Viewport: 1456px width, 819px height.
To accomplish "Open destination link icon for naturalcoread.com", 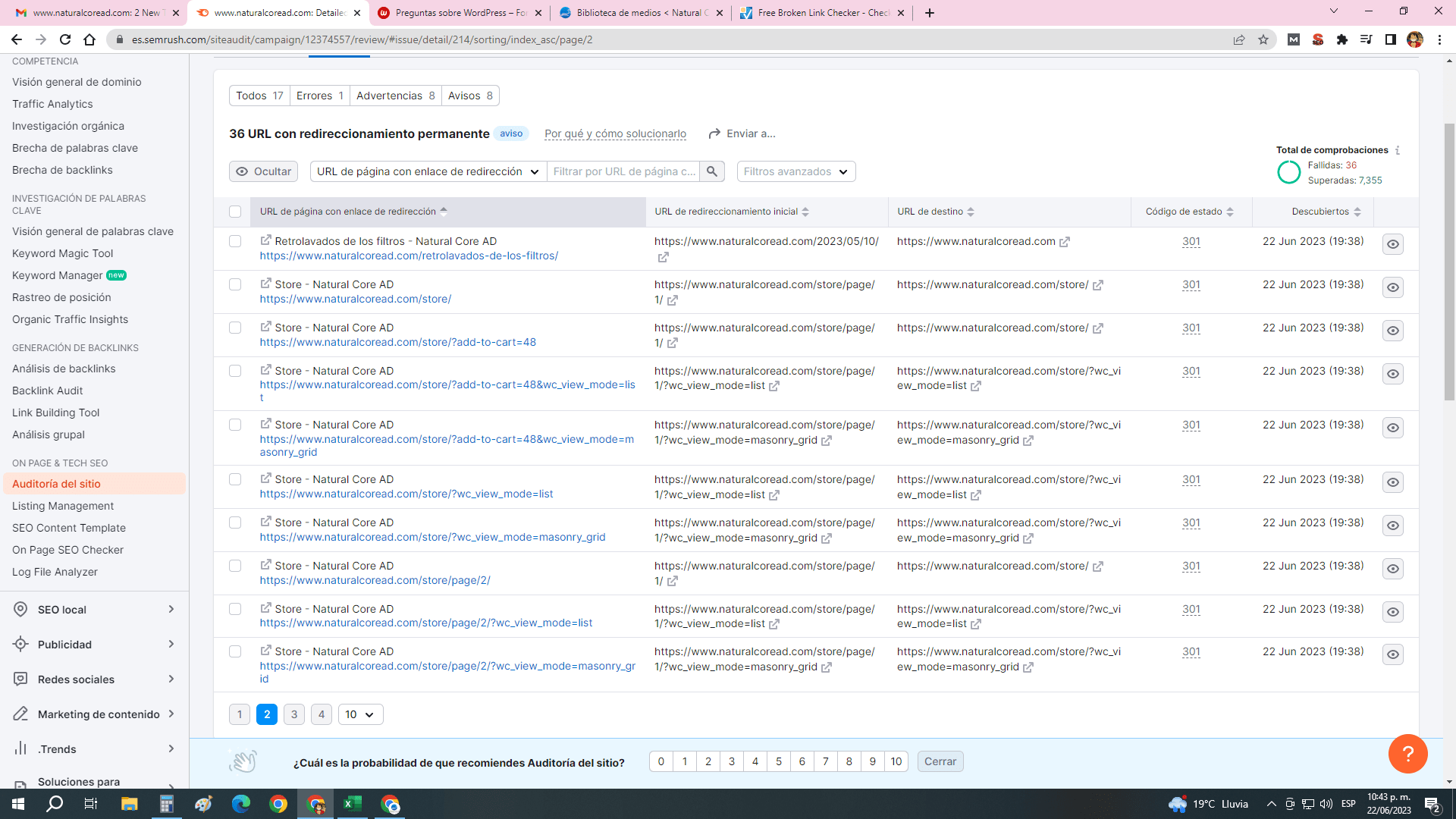I will (1065, 242).
